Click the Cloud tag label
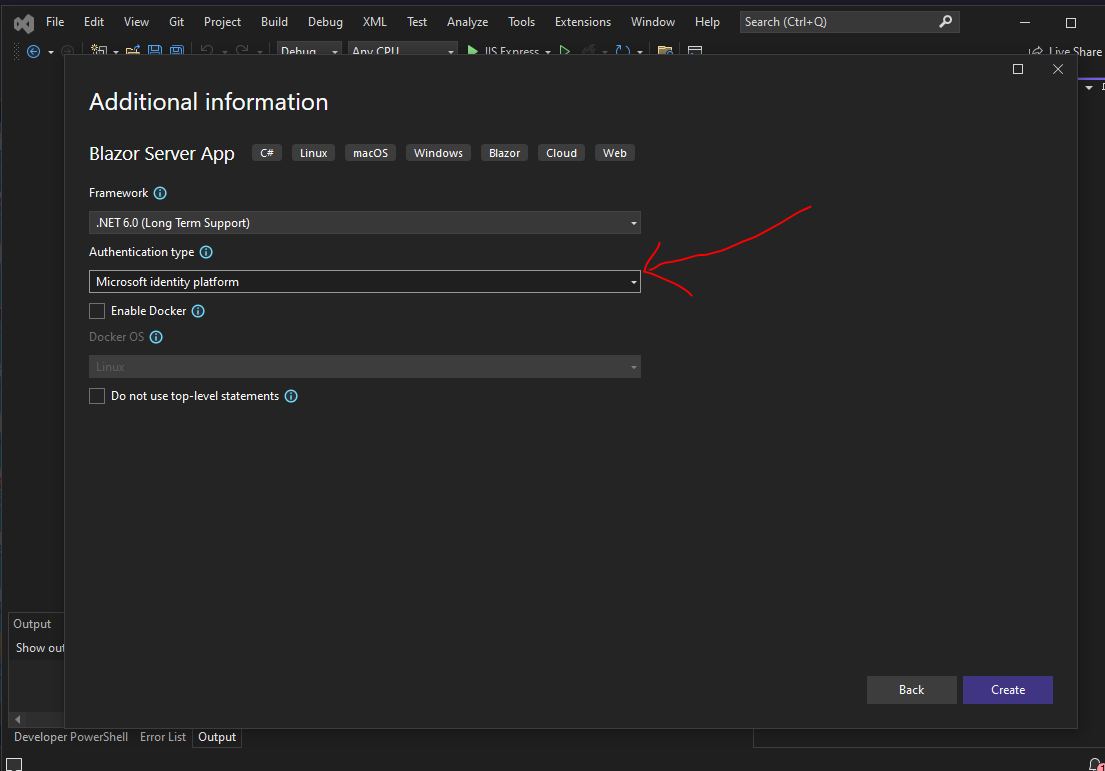Viewport: 1105px width, 771px height. pos(562,153)
